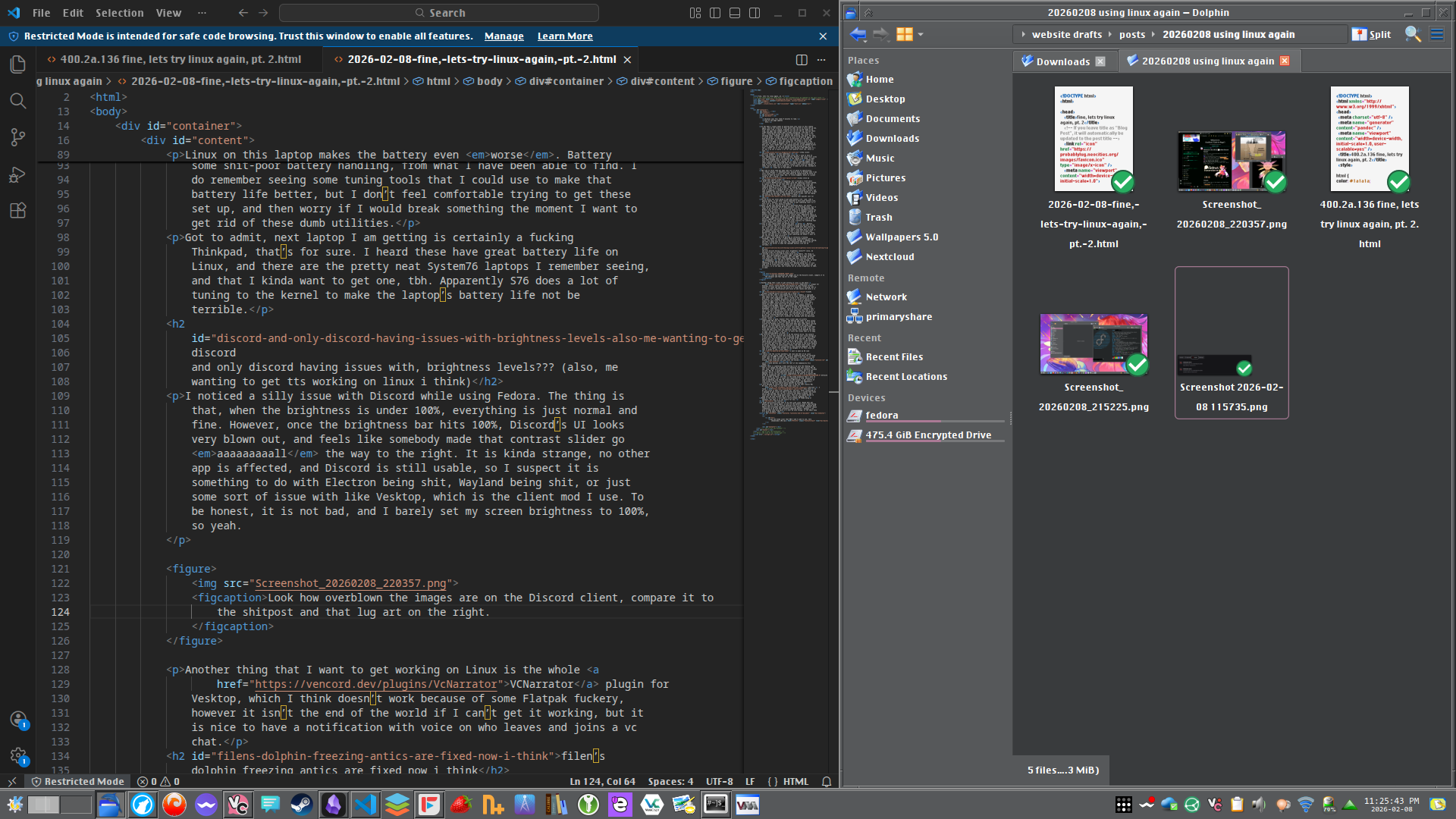
Task: Click Manage in the restricted mode banner
Action: [x=504, y=36]
